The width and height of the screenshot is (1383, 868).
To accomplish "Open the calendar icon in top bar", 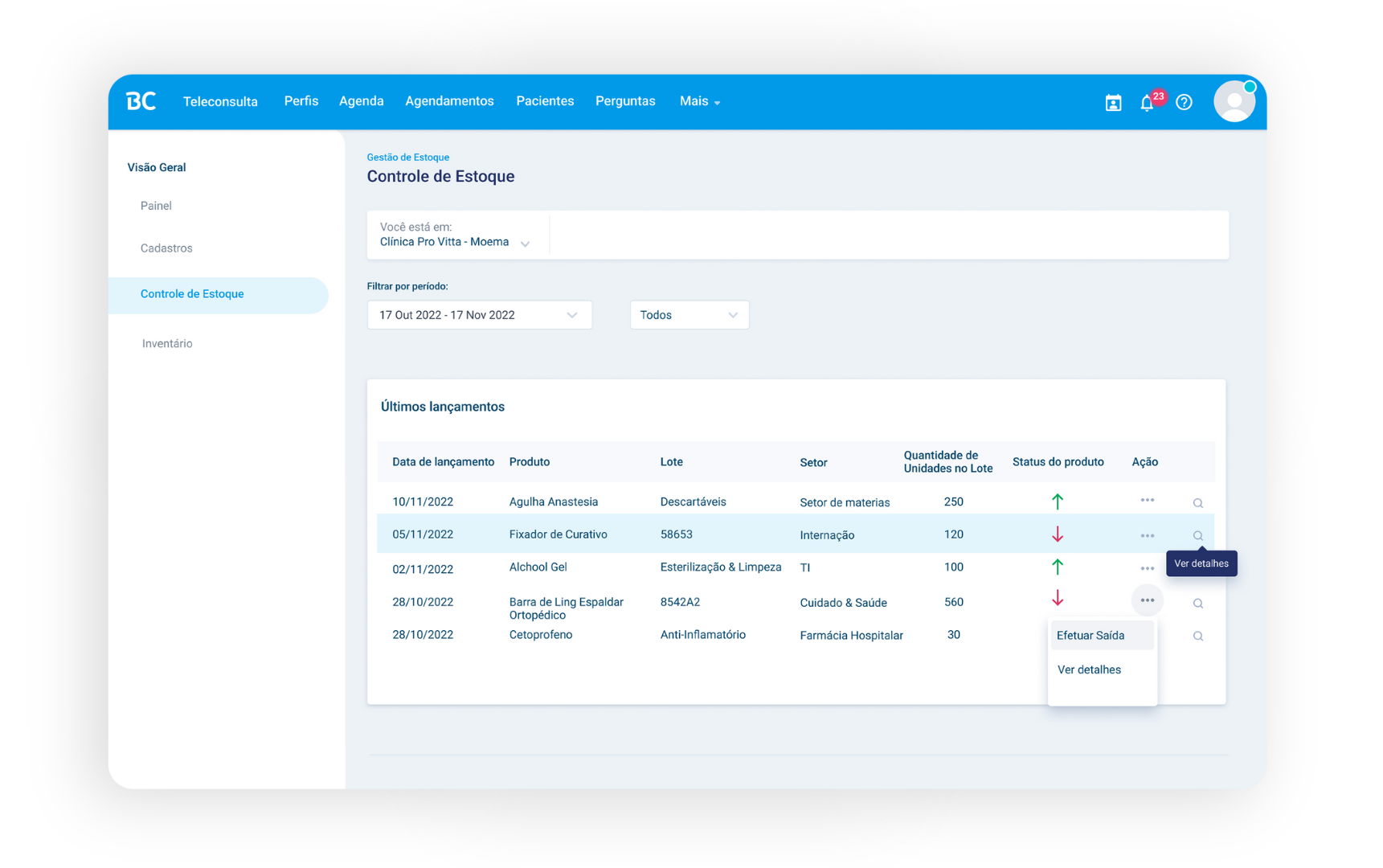I will click(1113, 103).
